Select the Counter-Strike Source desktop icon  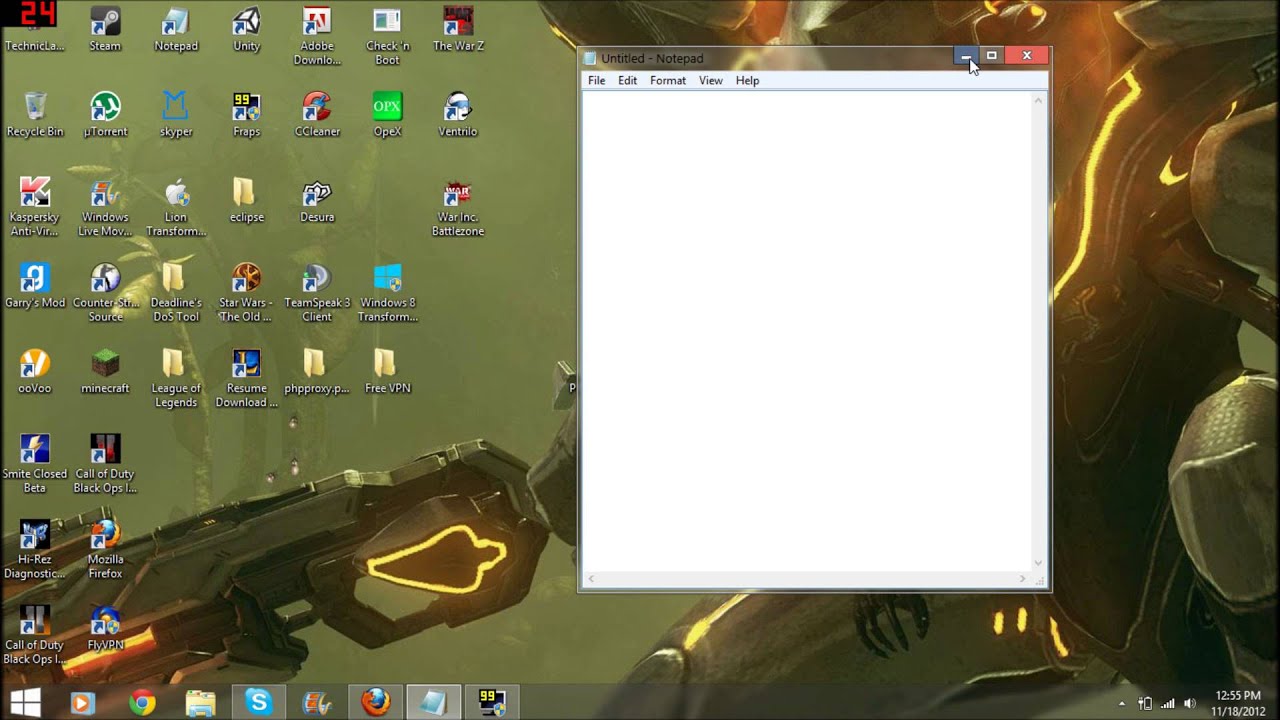tap(105, 293)
